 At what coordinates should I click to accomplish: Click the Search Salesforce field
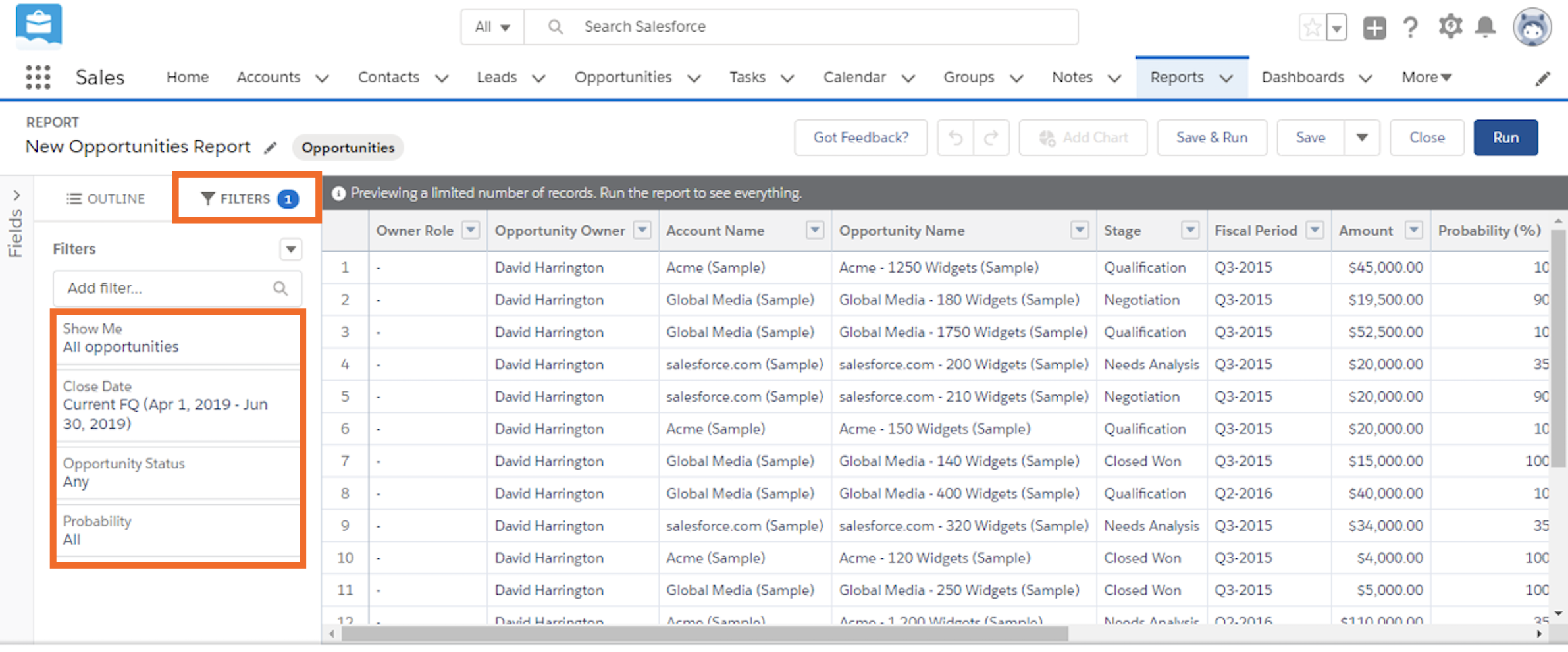[x=801, y=27]
